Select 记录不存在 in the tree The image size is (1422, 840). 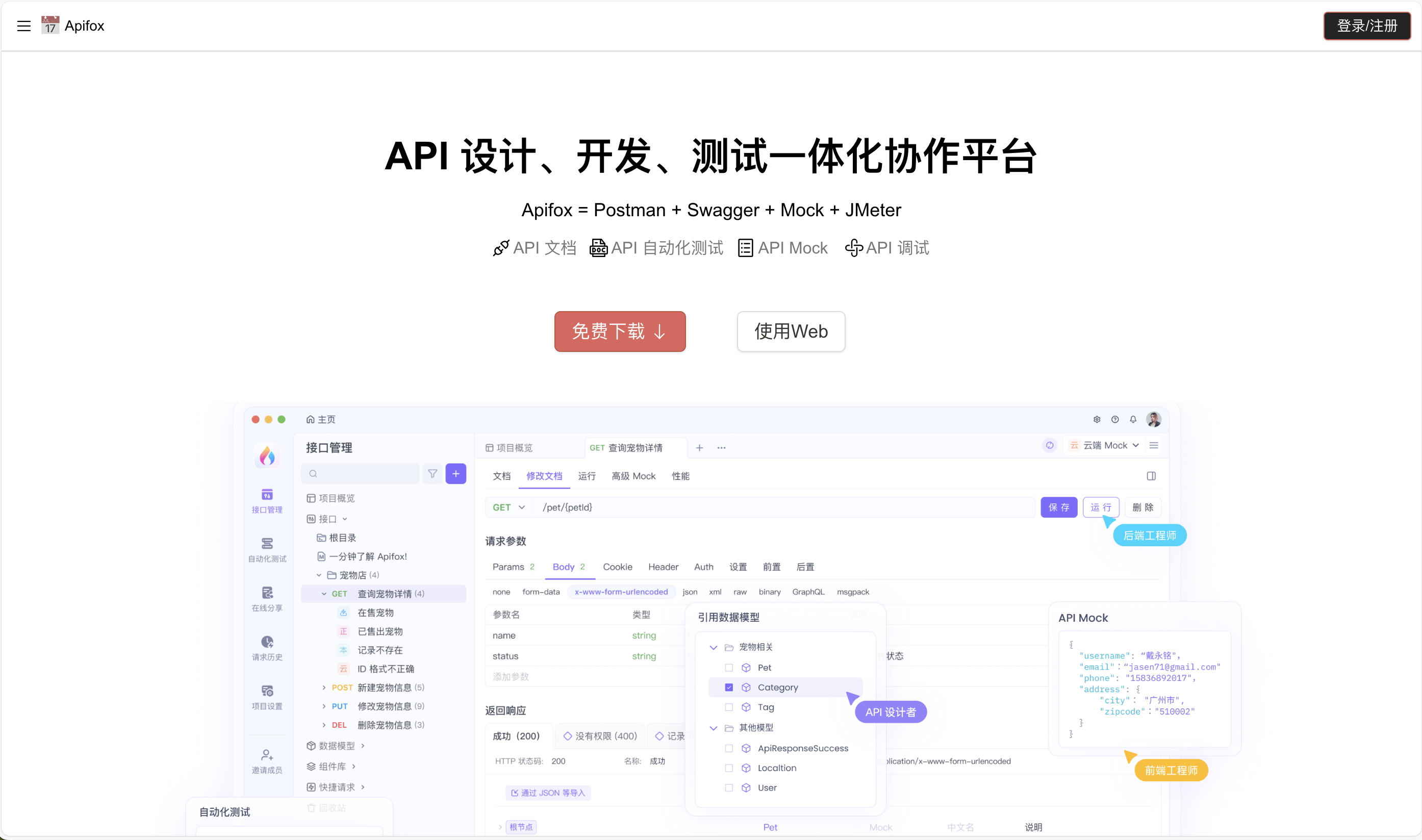380,650
